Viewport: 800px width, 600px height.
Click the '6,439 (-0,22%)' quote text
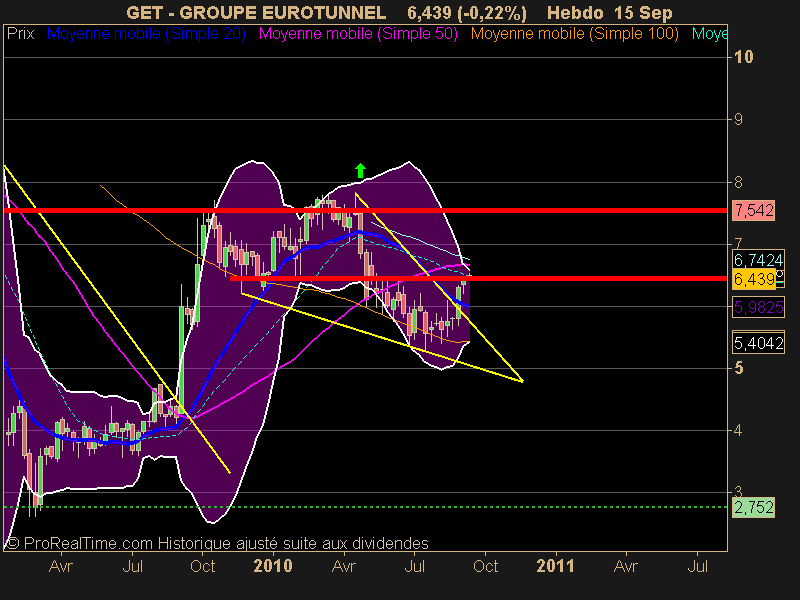(467, 12)
